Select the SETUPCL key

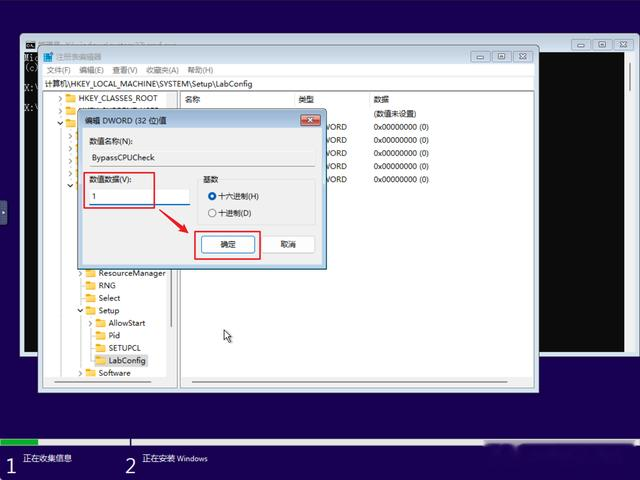124,348
